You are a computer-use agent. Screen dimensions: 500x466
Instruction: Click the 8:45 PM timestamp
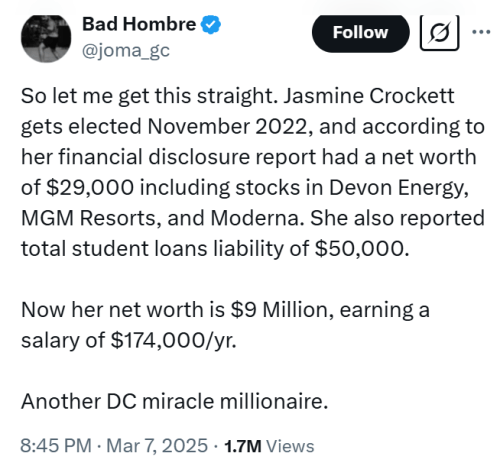tap(56, 446)
